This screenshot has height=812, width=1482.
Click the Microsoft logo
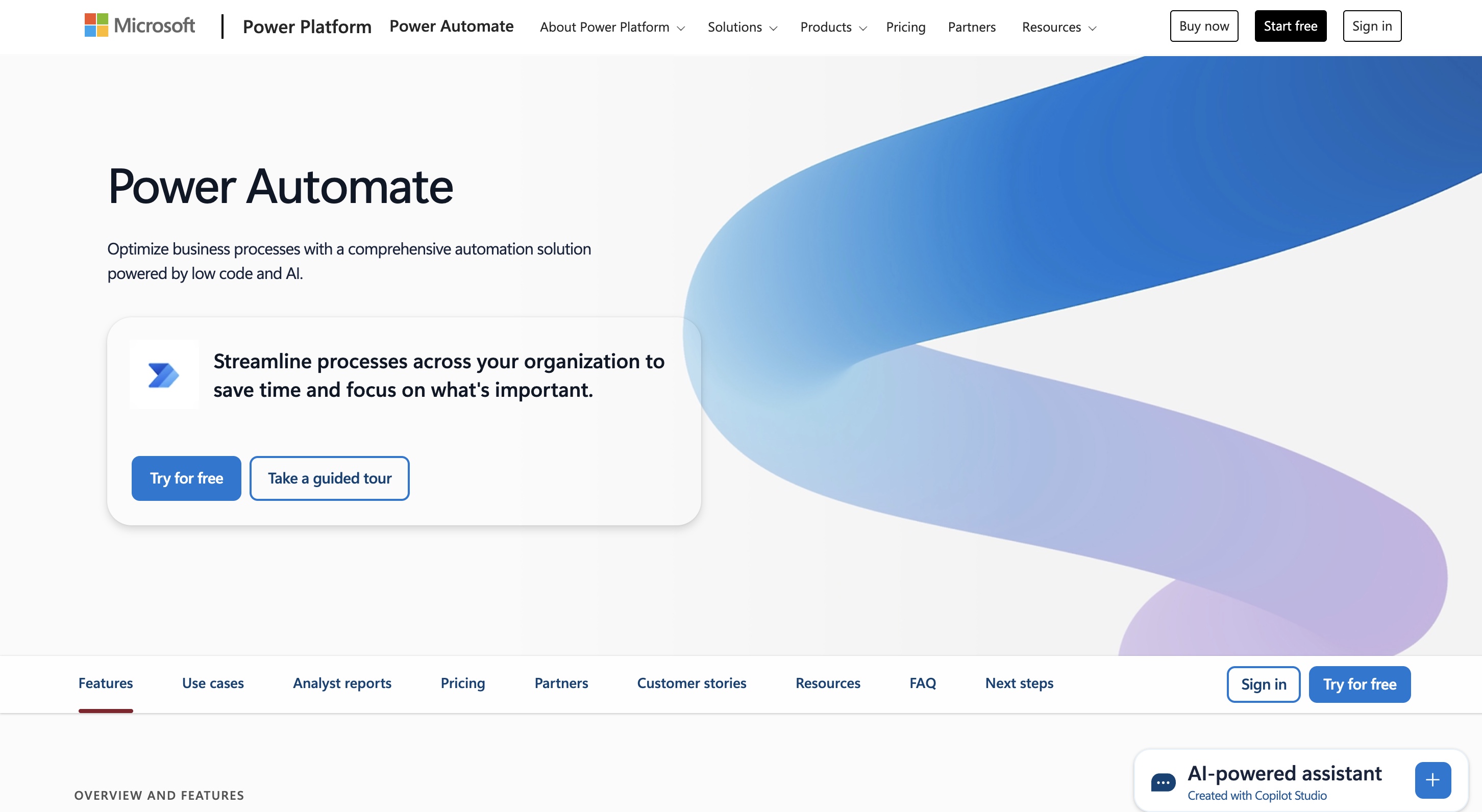pyautogui.click(x=140, y=26)
